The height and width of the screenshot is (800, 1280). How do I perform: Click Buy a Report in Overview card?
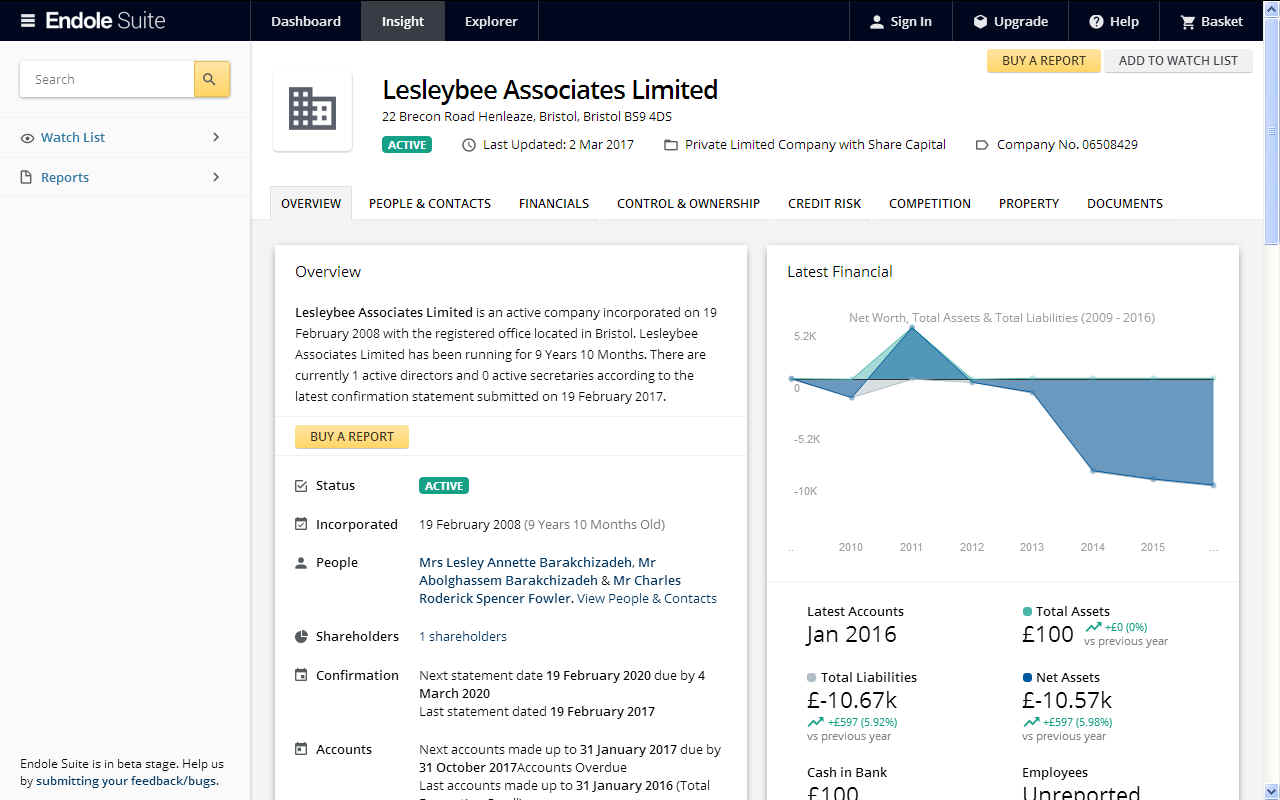[352, 437]
